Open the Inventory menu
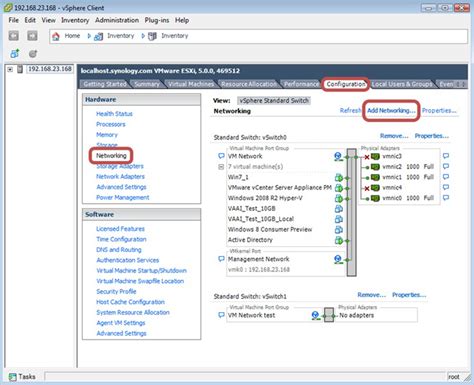 (75, 20)
